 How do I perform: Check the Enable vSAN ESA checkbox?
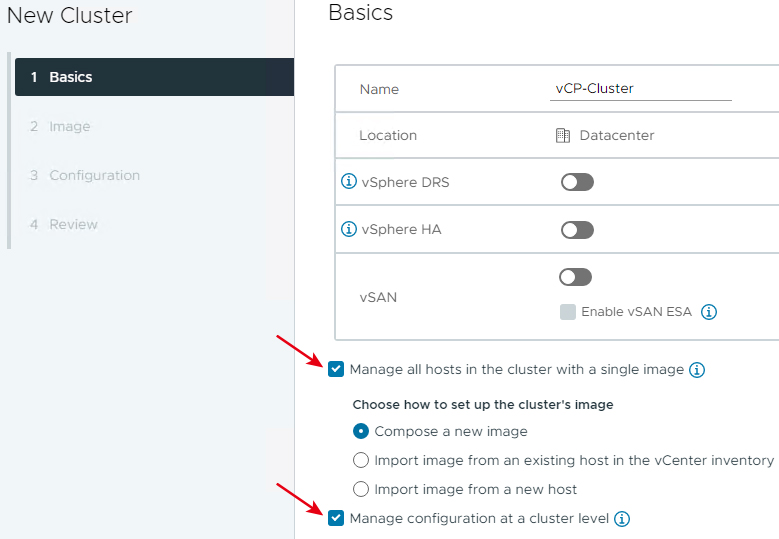[567, 312]
